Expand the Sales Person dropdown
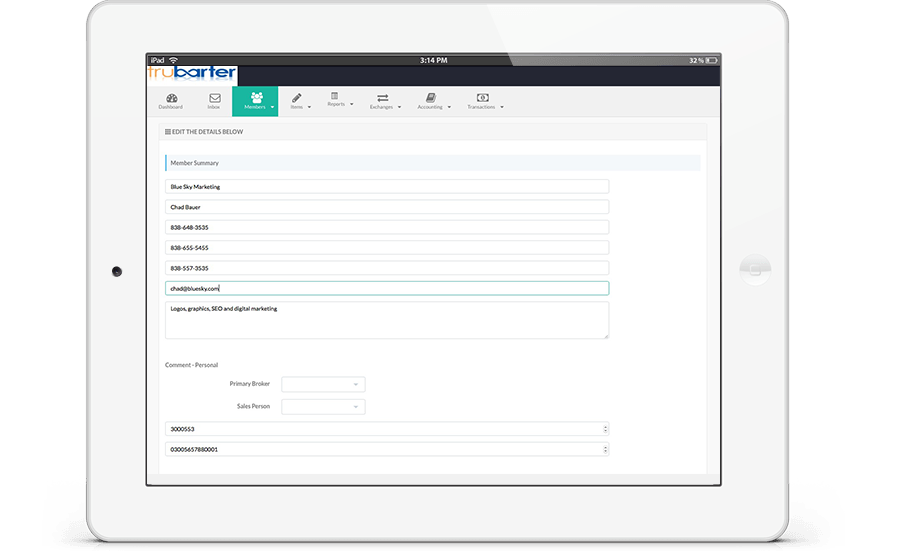The height and width of the screenshot is (551, 912). point(323,407)
